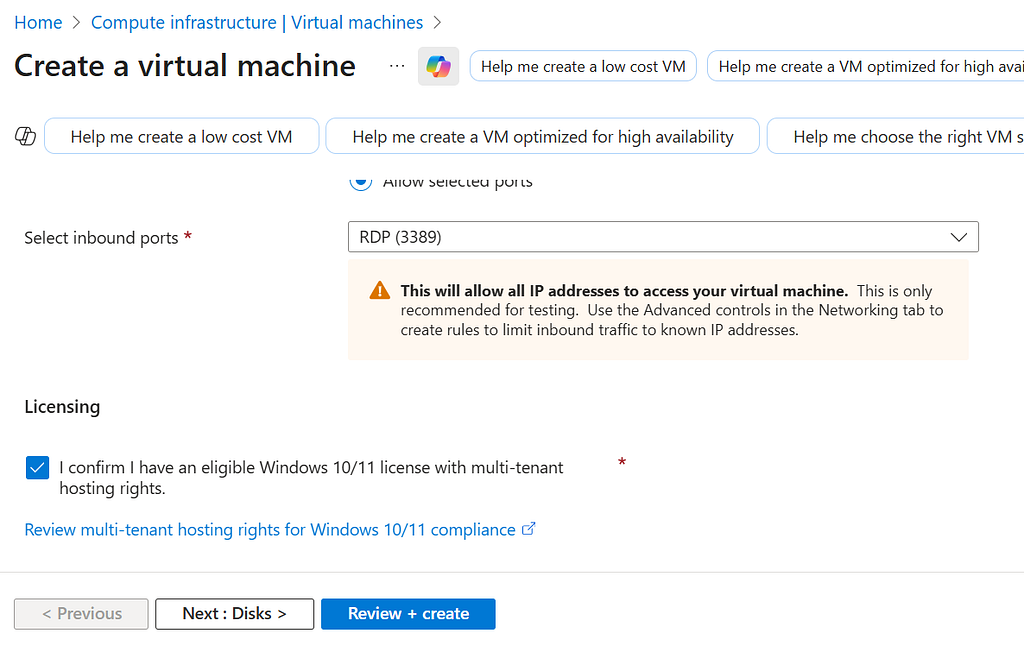Click the external link icon after compliance link

pos(528,529)
